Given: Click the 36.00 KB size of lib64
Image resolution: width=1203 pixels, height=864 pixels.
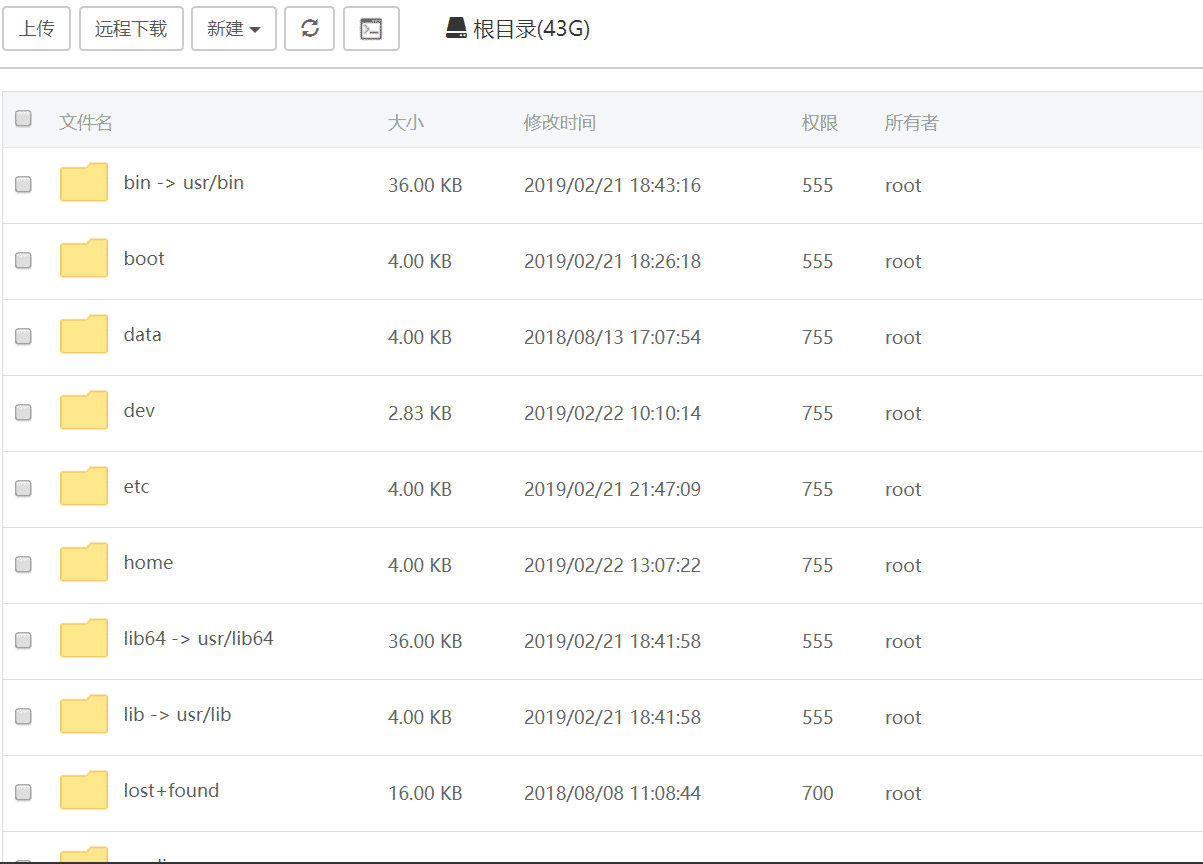Looking at the screenshot, I should pyautogui.click(x=425, y=641).
